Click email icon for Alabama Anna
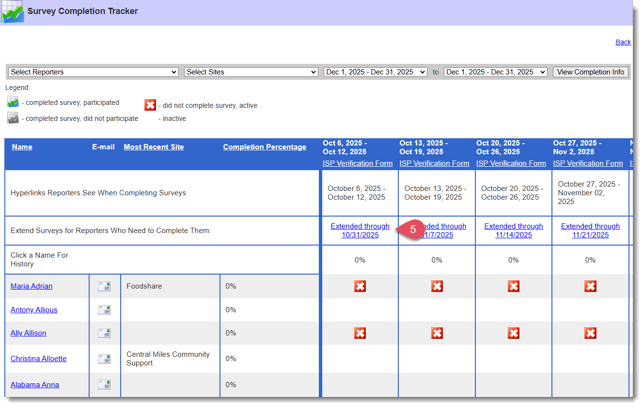This screenshot has width=644, height=408. tap(104, 384)
